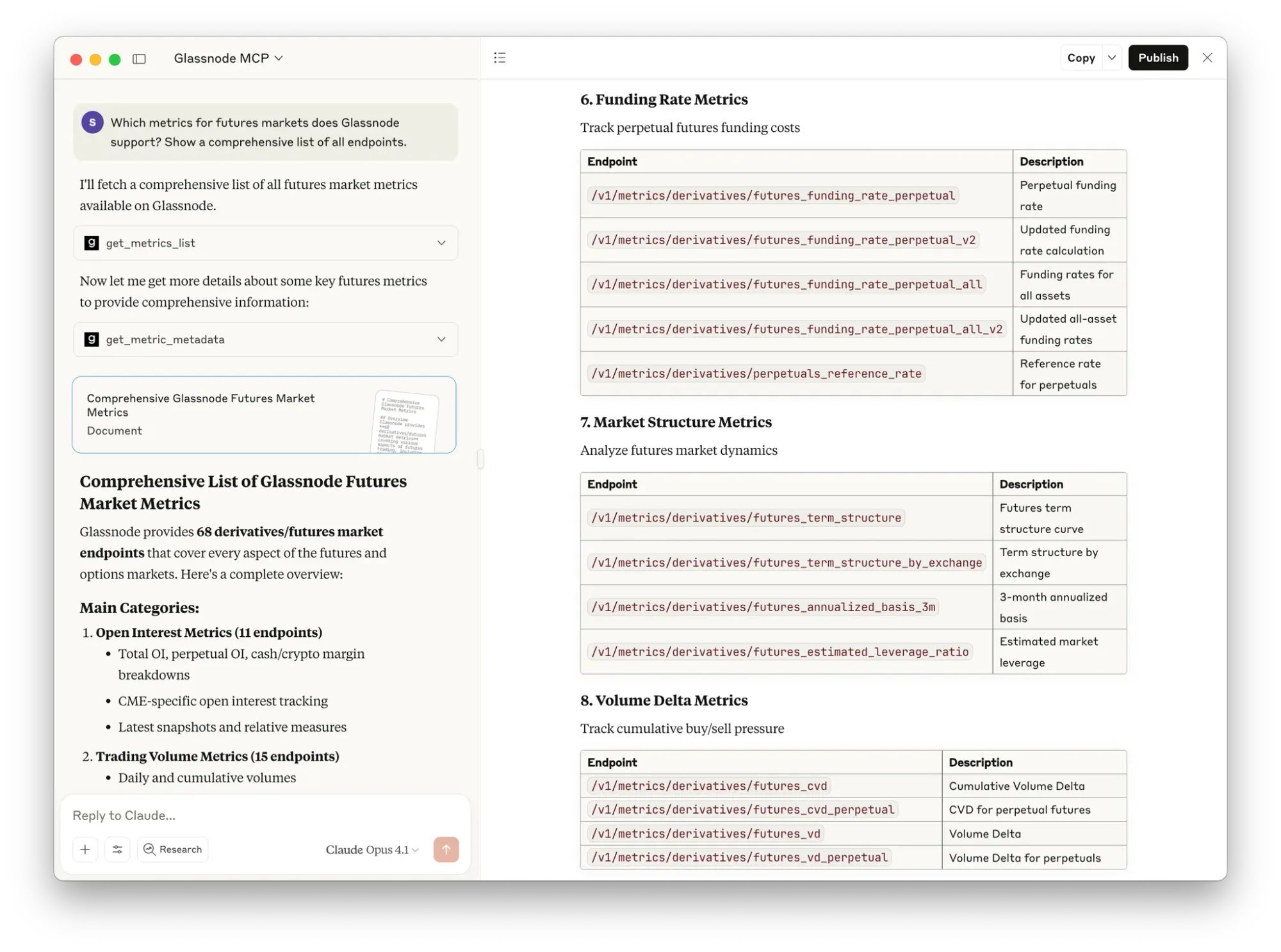
Task: Expand the get_metric_metadata tool call
Action: click(441, 339)
